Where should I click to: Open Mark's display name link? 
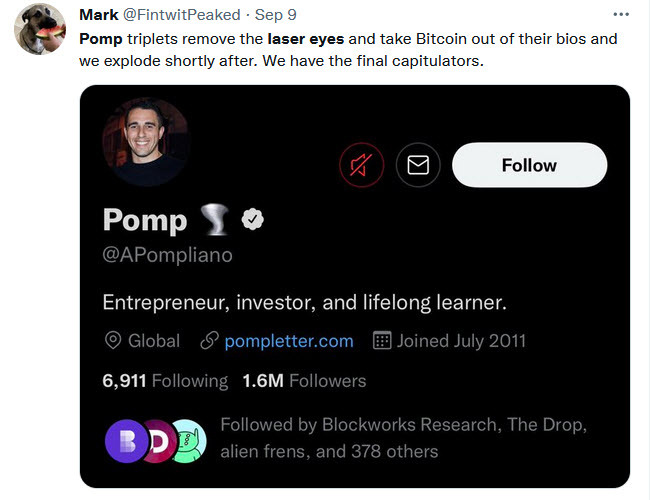[99, 15]
